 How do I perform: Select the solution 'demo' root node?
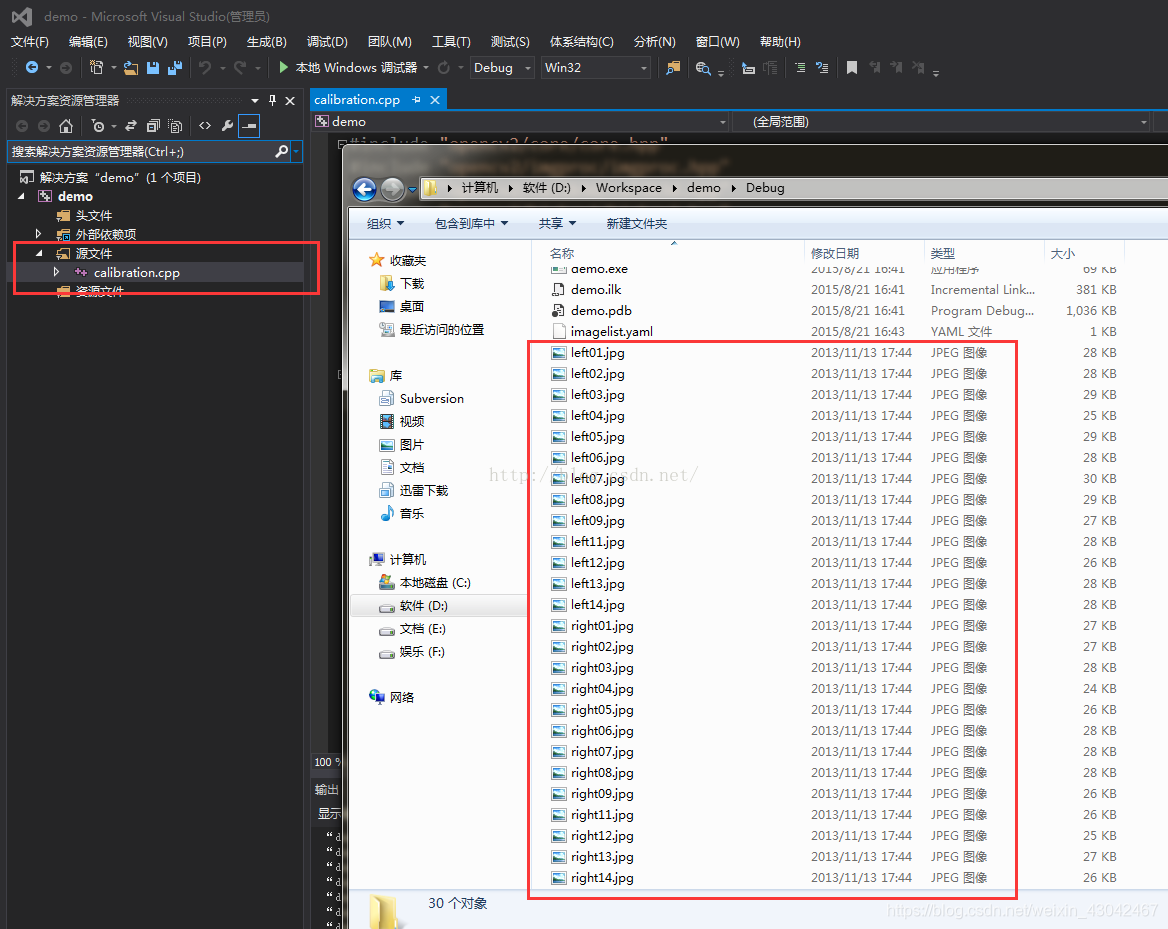(110, 177)
